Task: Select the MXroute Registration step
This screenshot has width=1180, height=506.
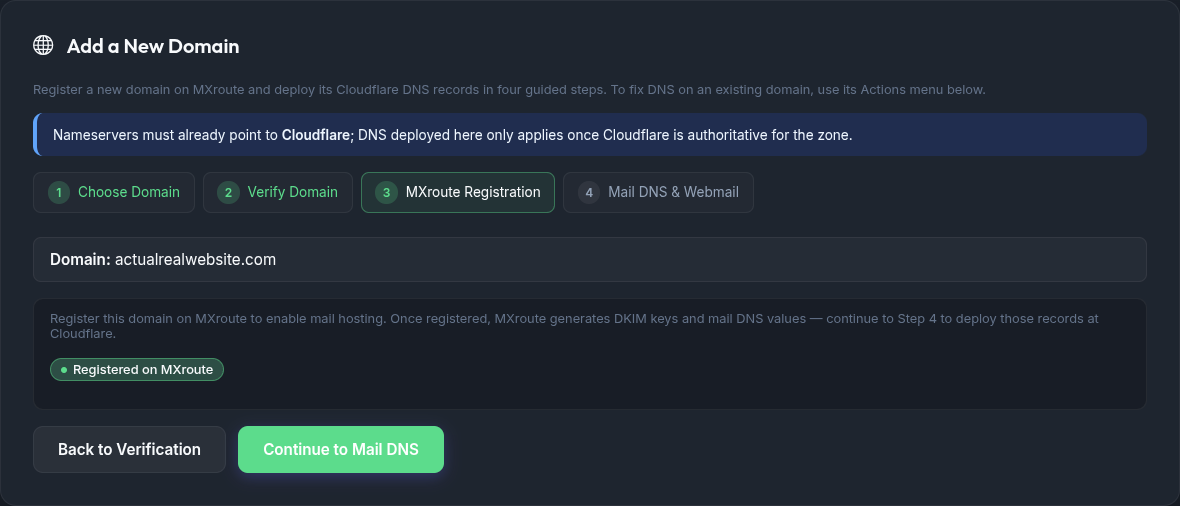Action: (458, 193)
